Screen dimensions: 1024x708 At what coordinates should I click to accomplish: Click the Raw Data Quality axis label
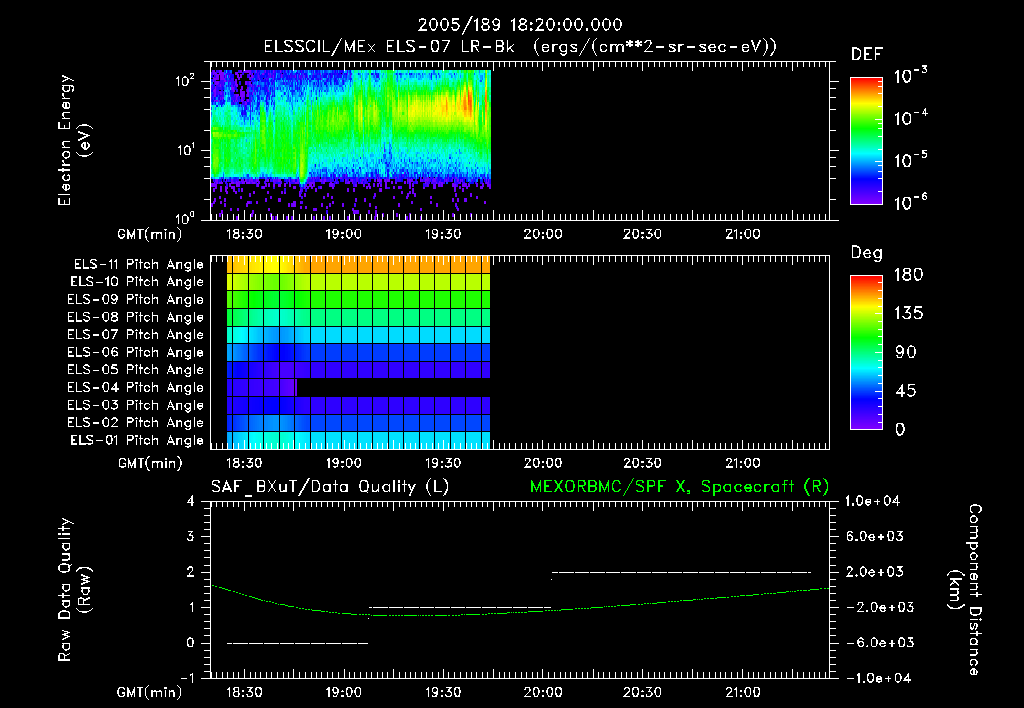74,590
